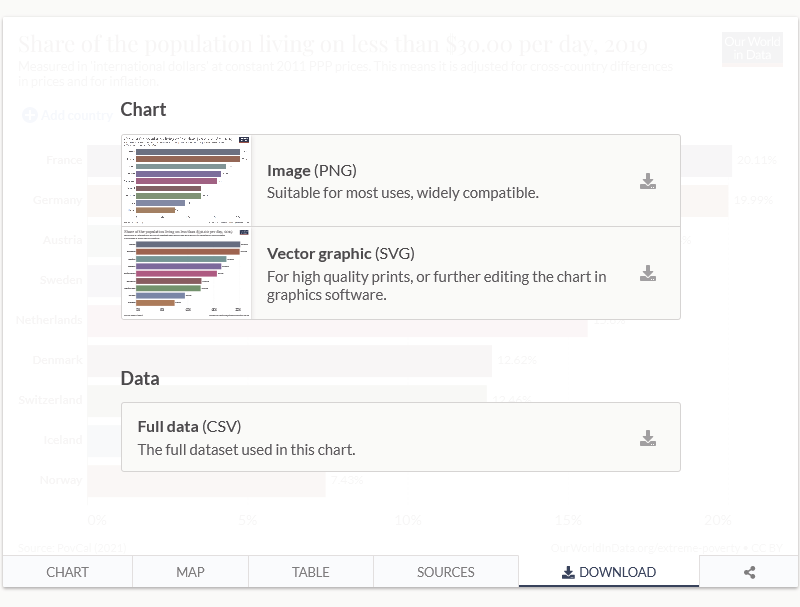Switch to the Chart tab

click(x=67, y=572)
